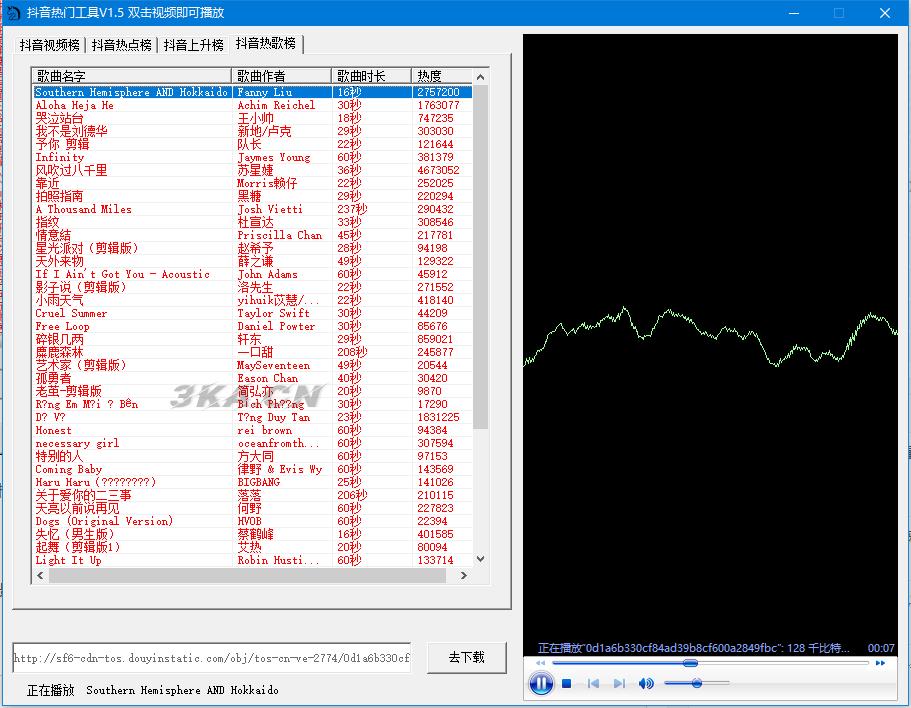The image size is (911, 708).
Task: Select the 抖音热歌榜 tab
Action: 266,44
